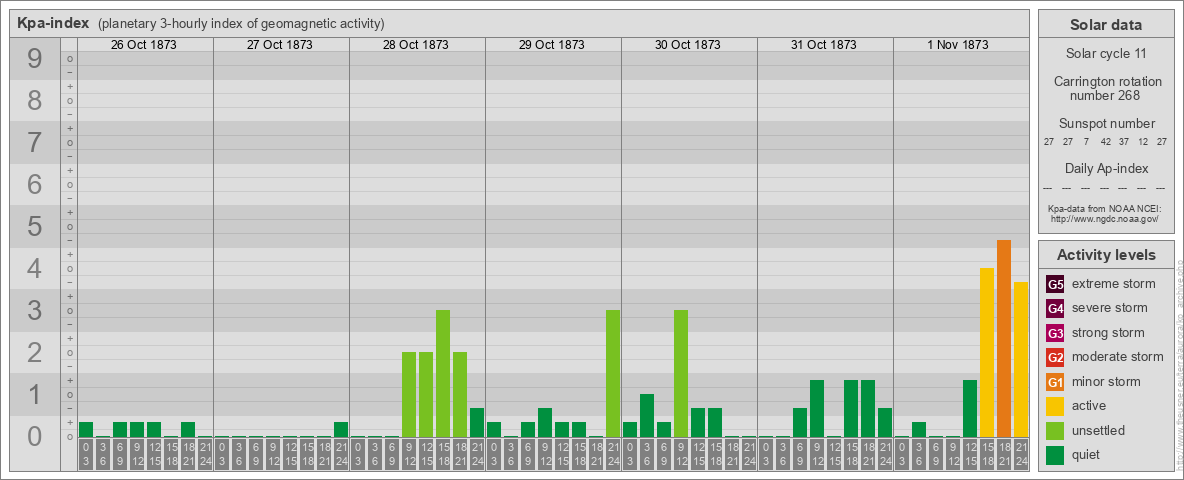Select the '1 Nov 1873' date header
Image resolution: width=1184 pixels, height=480 pixels.
959,45
